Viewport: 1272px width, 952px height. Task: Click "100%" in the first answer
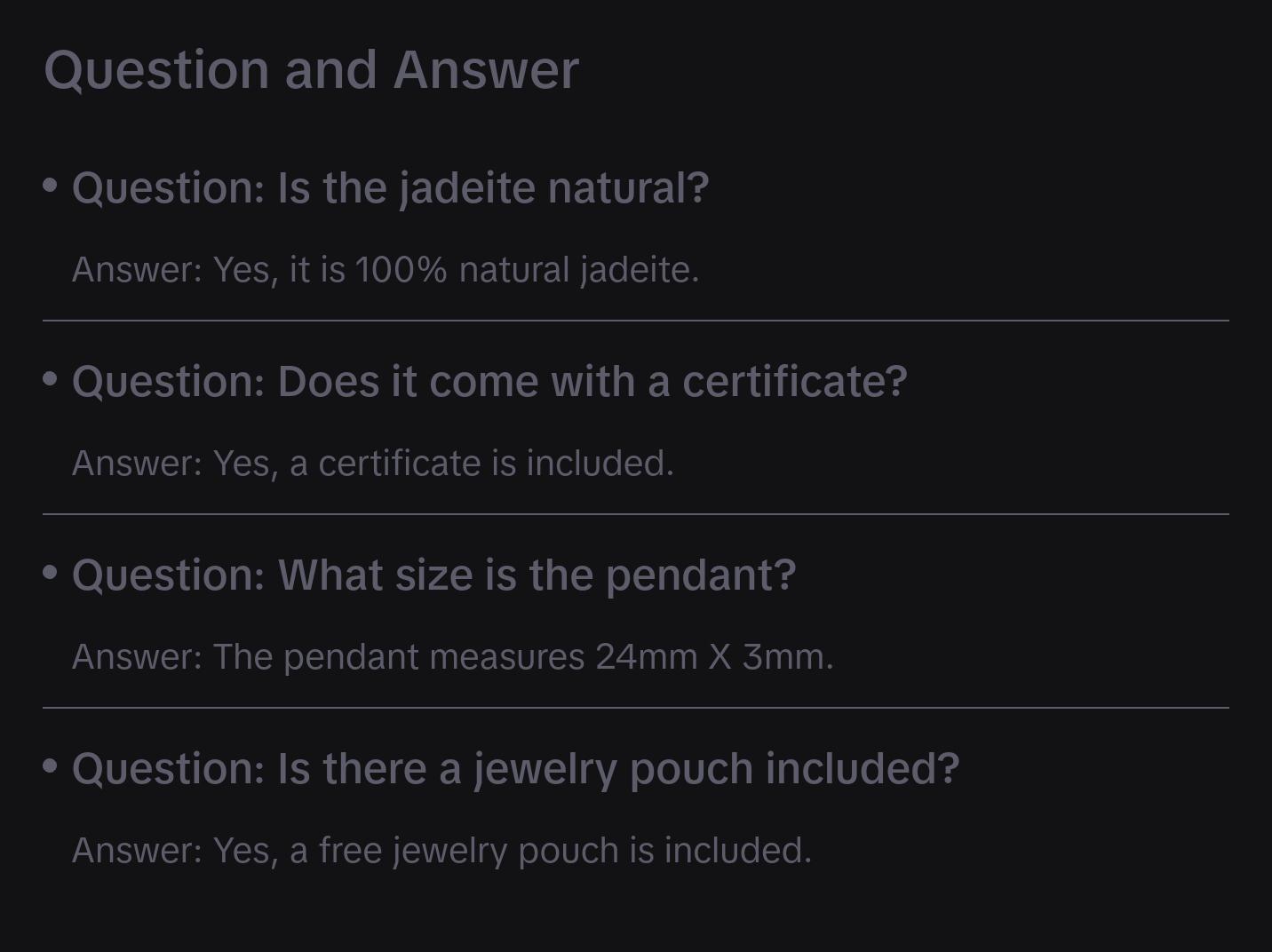point(401,270)
